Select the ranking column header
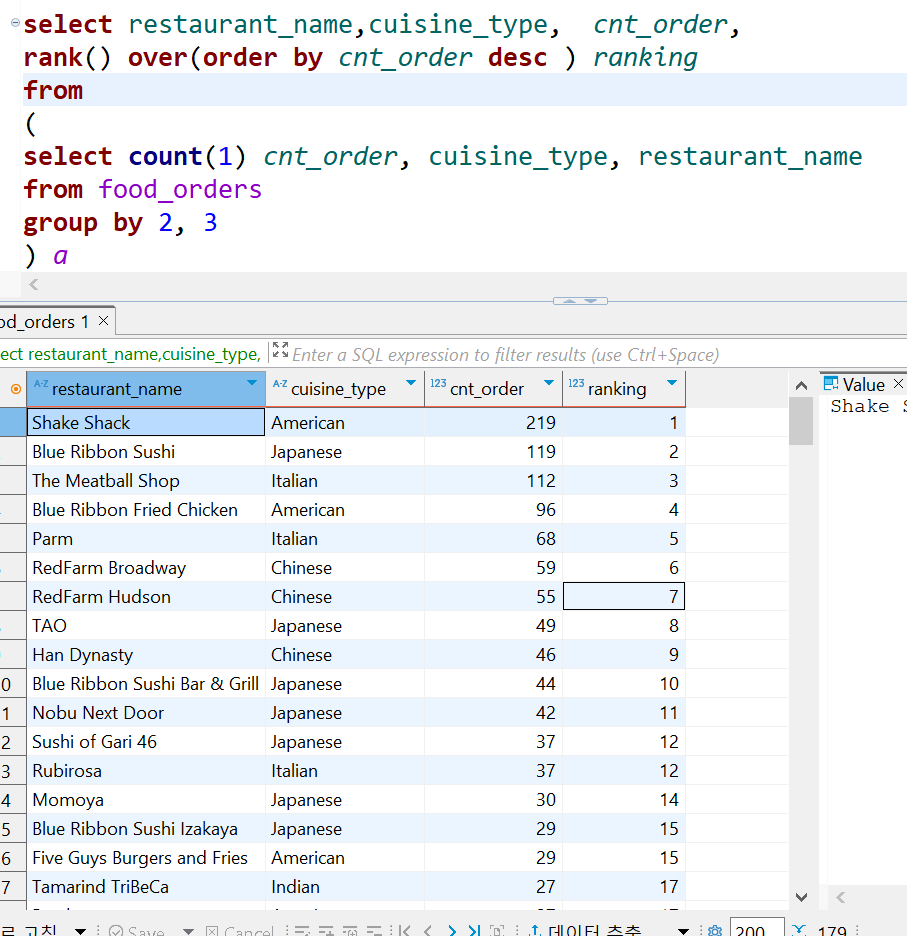The image size is (907, 936). click(x=624, y=389)
